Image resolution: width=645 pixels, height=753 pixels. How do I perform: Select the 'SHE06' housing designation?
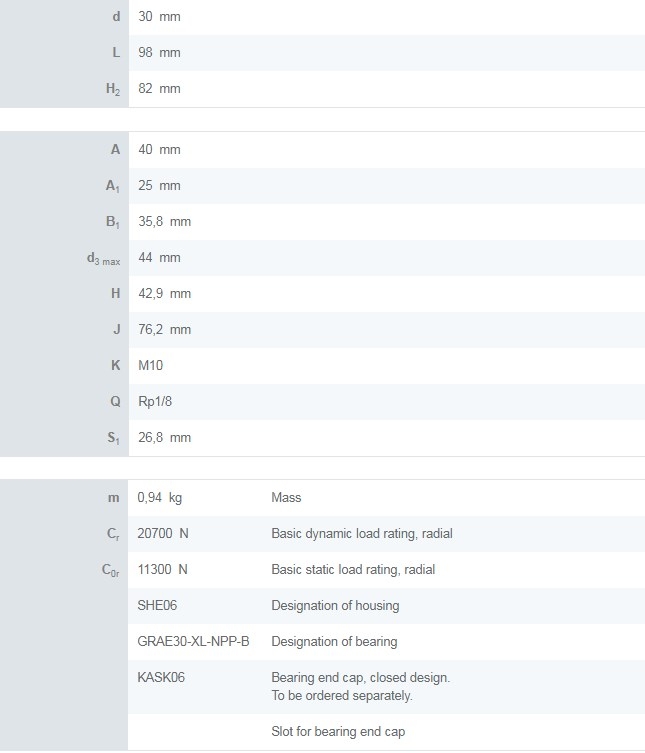(157, 606)
